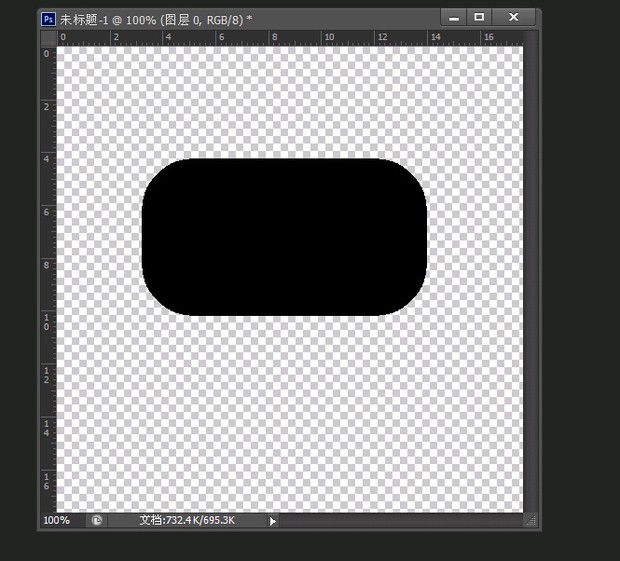Viewport: 620px width, 561px height.
Task: Click the horizontal ruler at mark 16
Action: tap(488, 38)
